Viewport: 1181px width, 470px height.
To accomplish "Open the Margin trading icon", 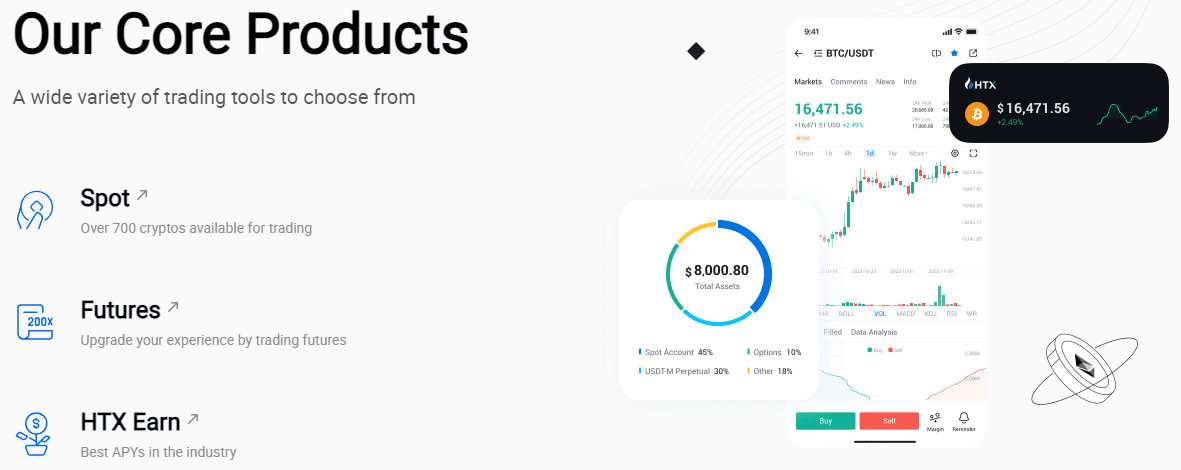I will 935,421.
